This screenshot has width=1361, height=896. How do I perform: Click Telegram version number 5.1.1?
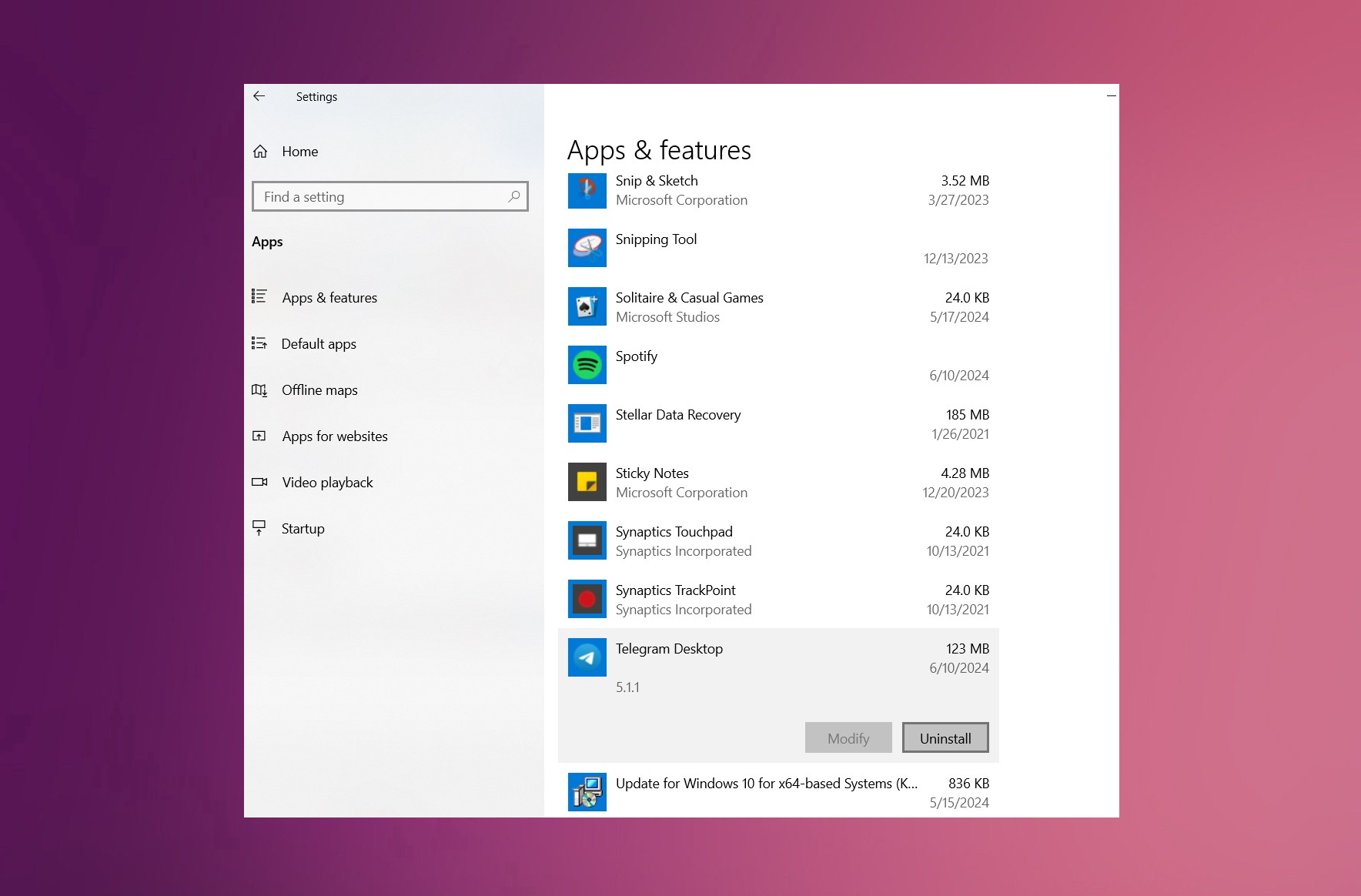point(627,687)
